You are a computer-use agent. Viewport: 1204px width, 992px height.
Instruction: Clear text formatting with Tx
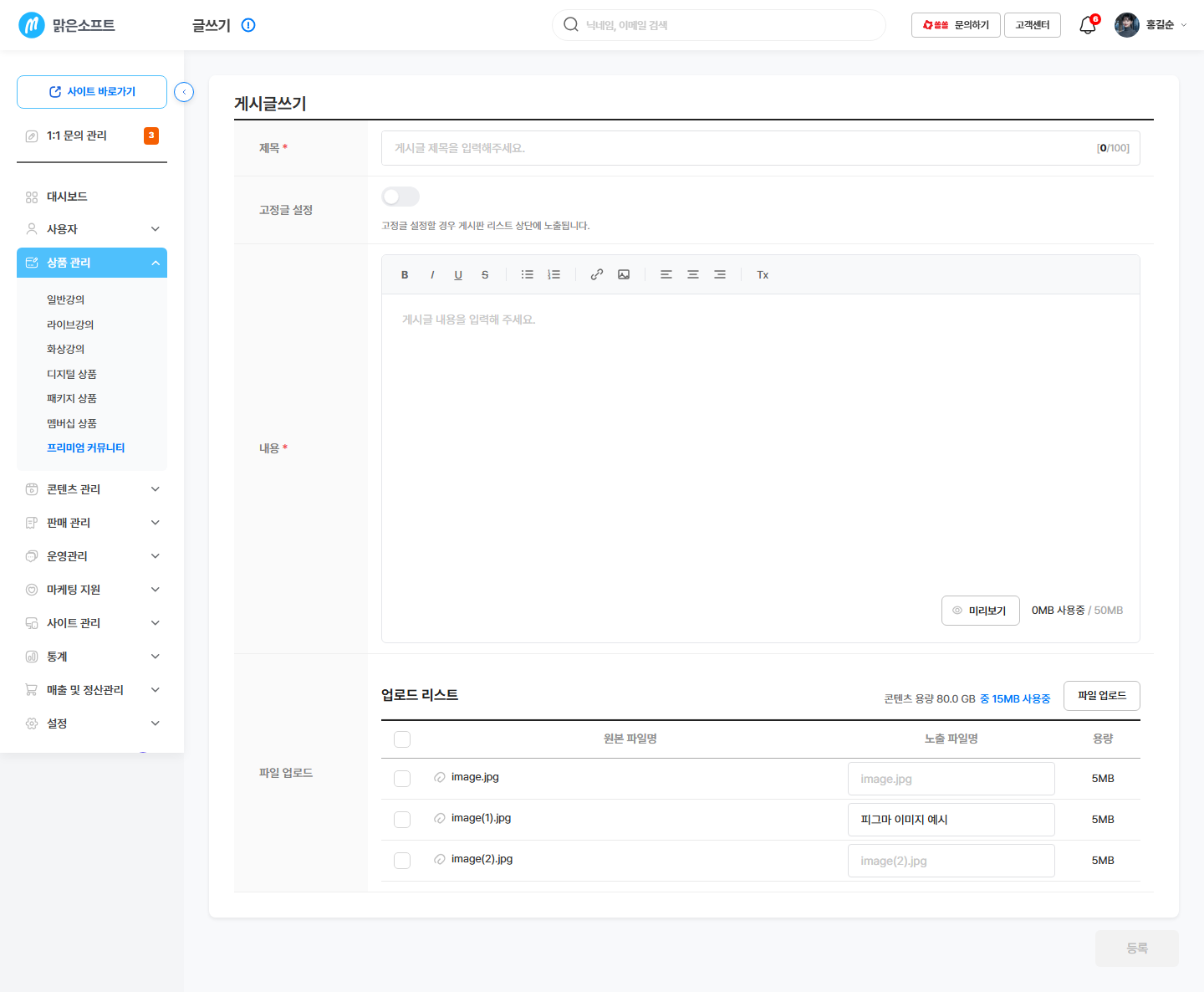[763, 274]
